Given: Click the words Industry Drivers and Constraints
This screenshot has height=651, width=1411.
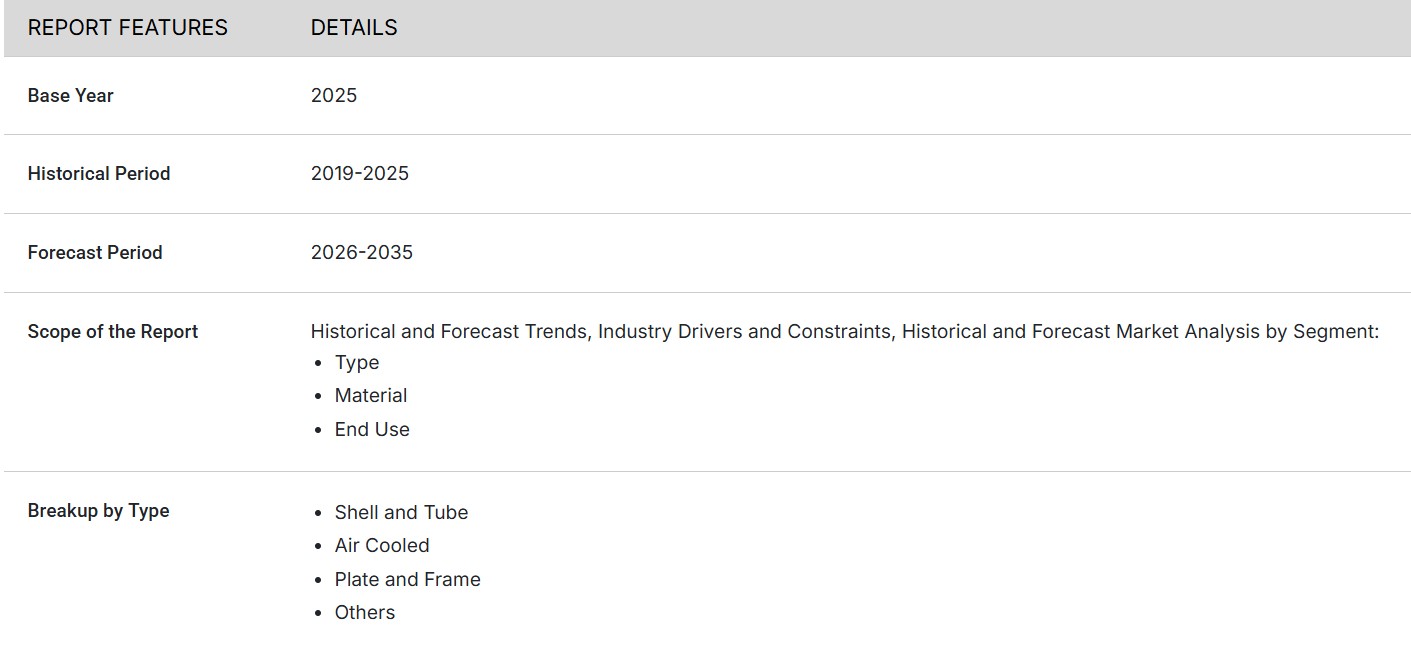Looking at the screenshot, I should point(744,332).
